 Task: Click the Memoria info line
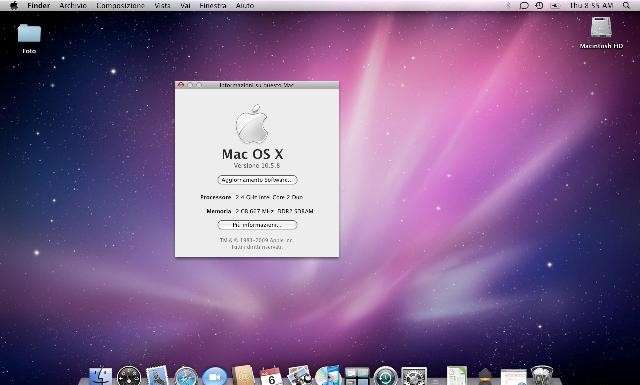point(260,211)
